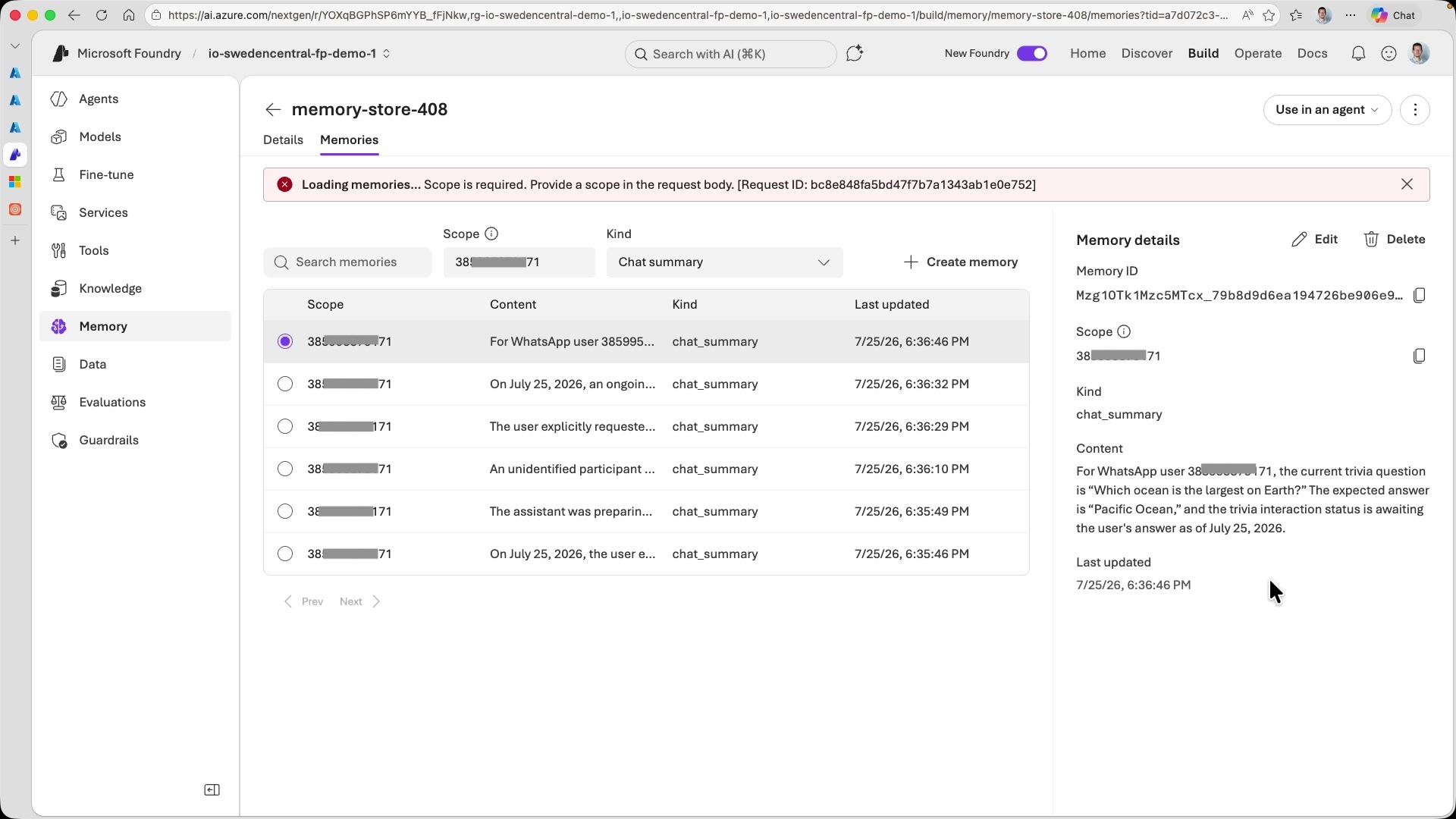
Task: Reload the browser page
Action: tap(102, 15)
